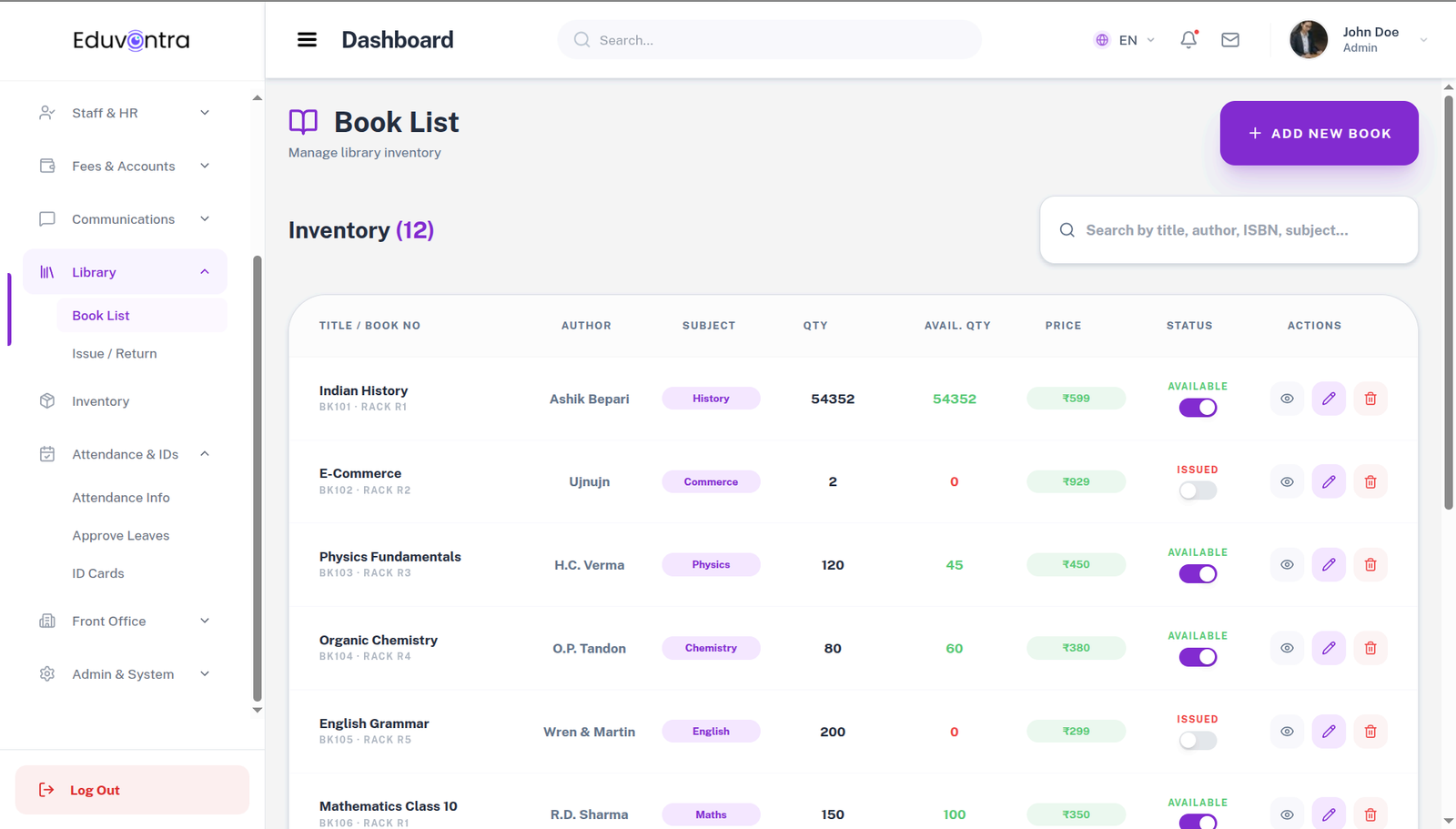This screenshot has height=829, width=1456.
Task: Edit the Physics Fundamentals entry
Action: tap(1329, 564)
